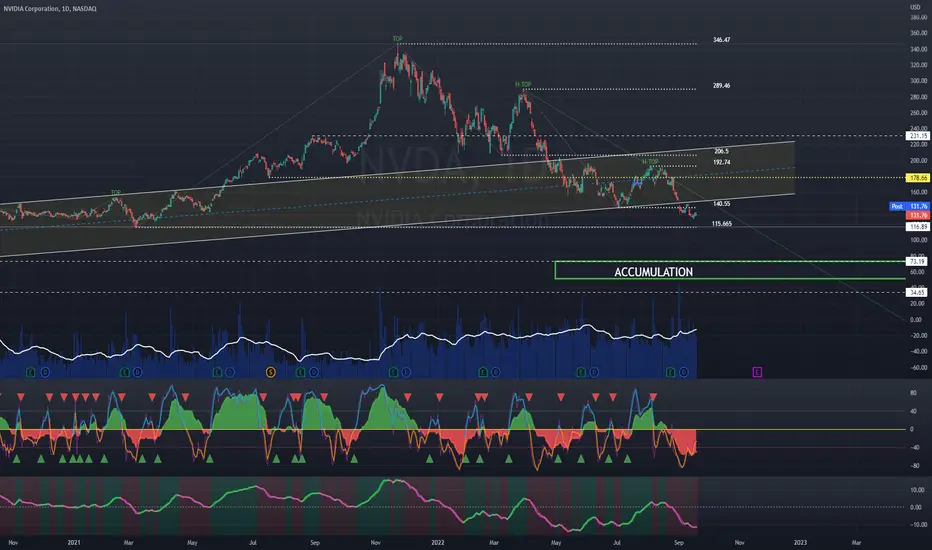Select the 140.55 level text annotation
The height and width of the screenshot is (550, 932).
(x=722, y=204)
